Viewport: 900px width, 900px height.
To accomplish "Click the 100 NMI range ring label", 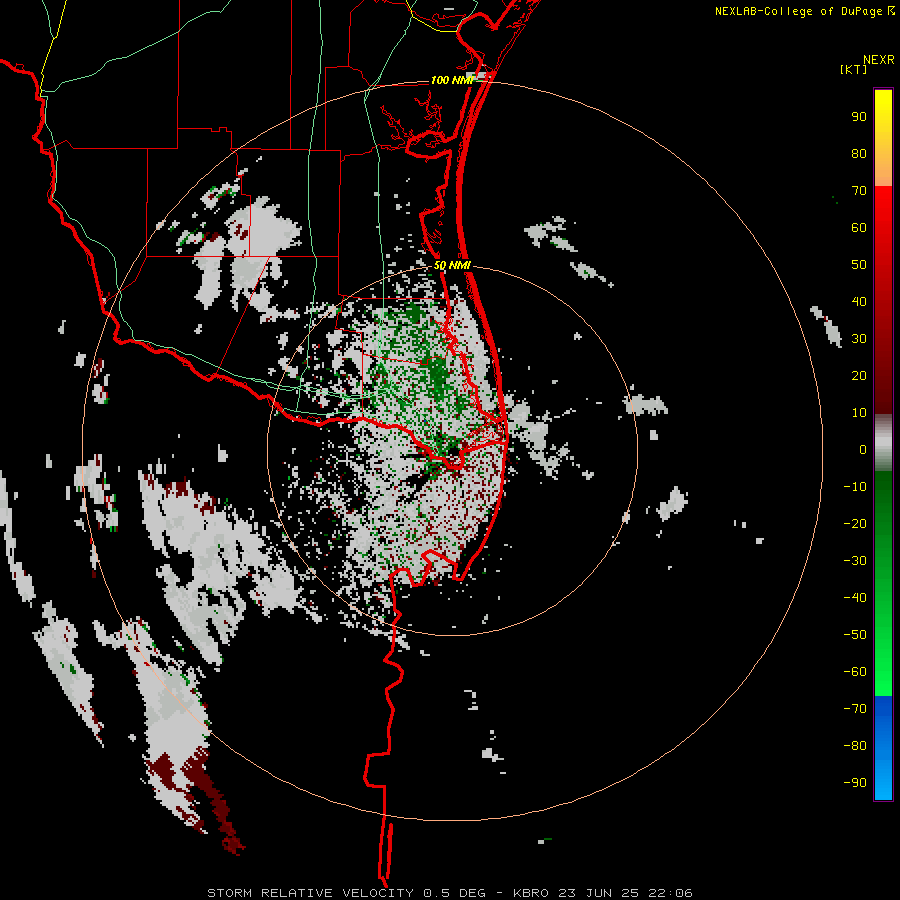I will click(x=452, y=80).
